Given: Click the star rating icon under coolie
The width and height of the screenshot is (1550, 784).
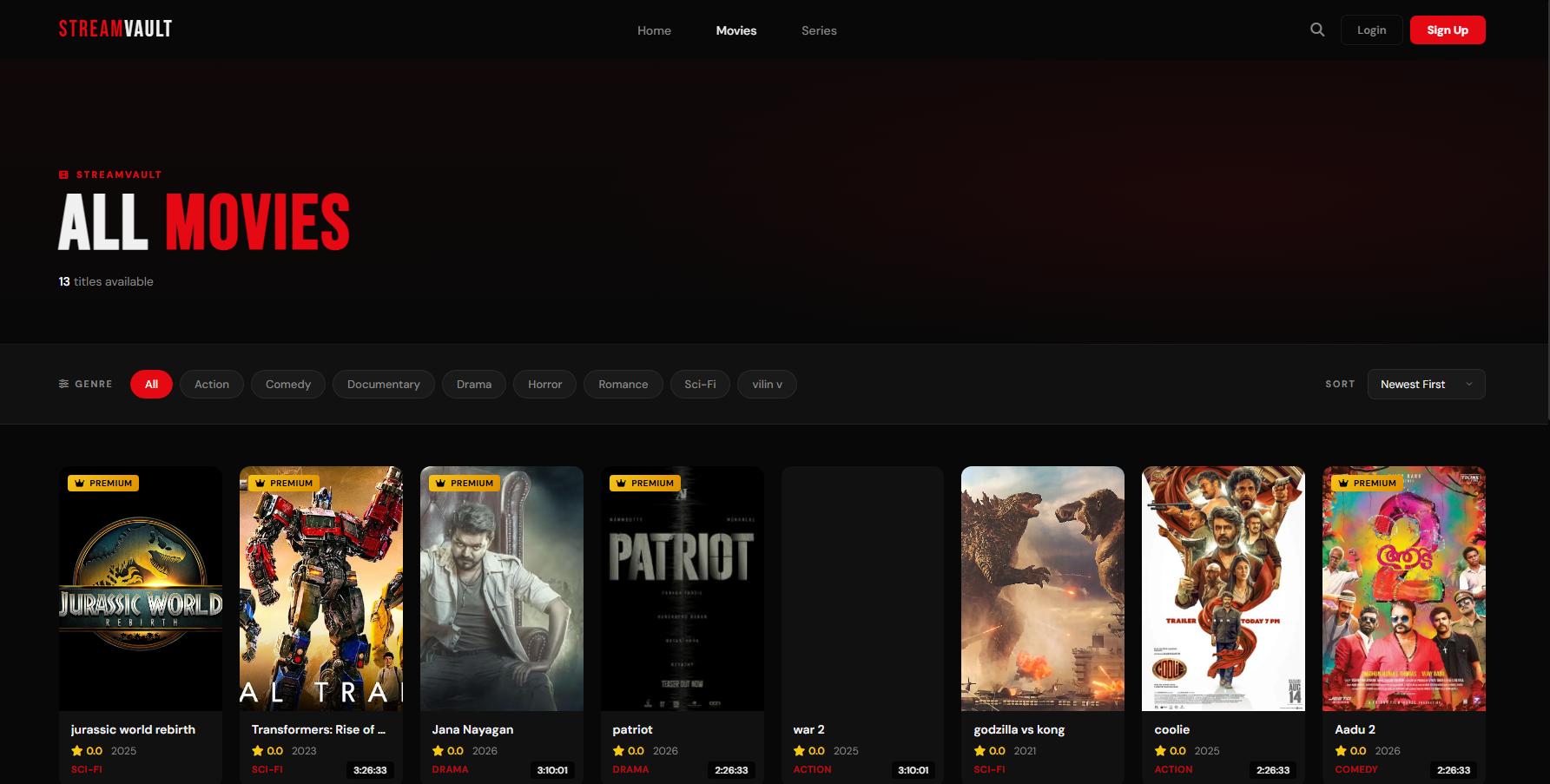Looking at the screenshot, I should tap(1160, 751).
